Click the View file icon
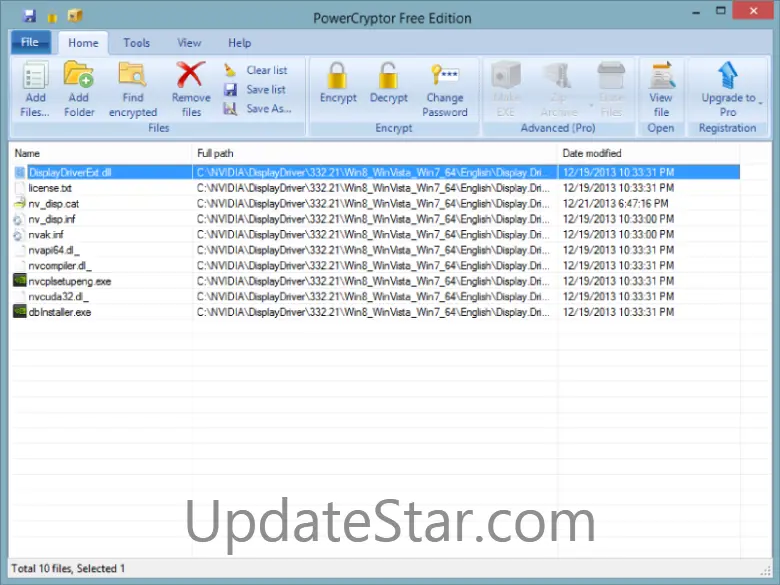The width and height of the screenshot is (780, 585). point(661,75)
